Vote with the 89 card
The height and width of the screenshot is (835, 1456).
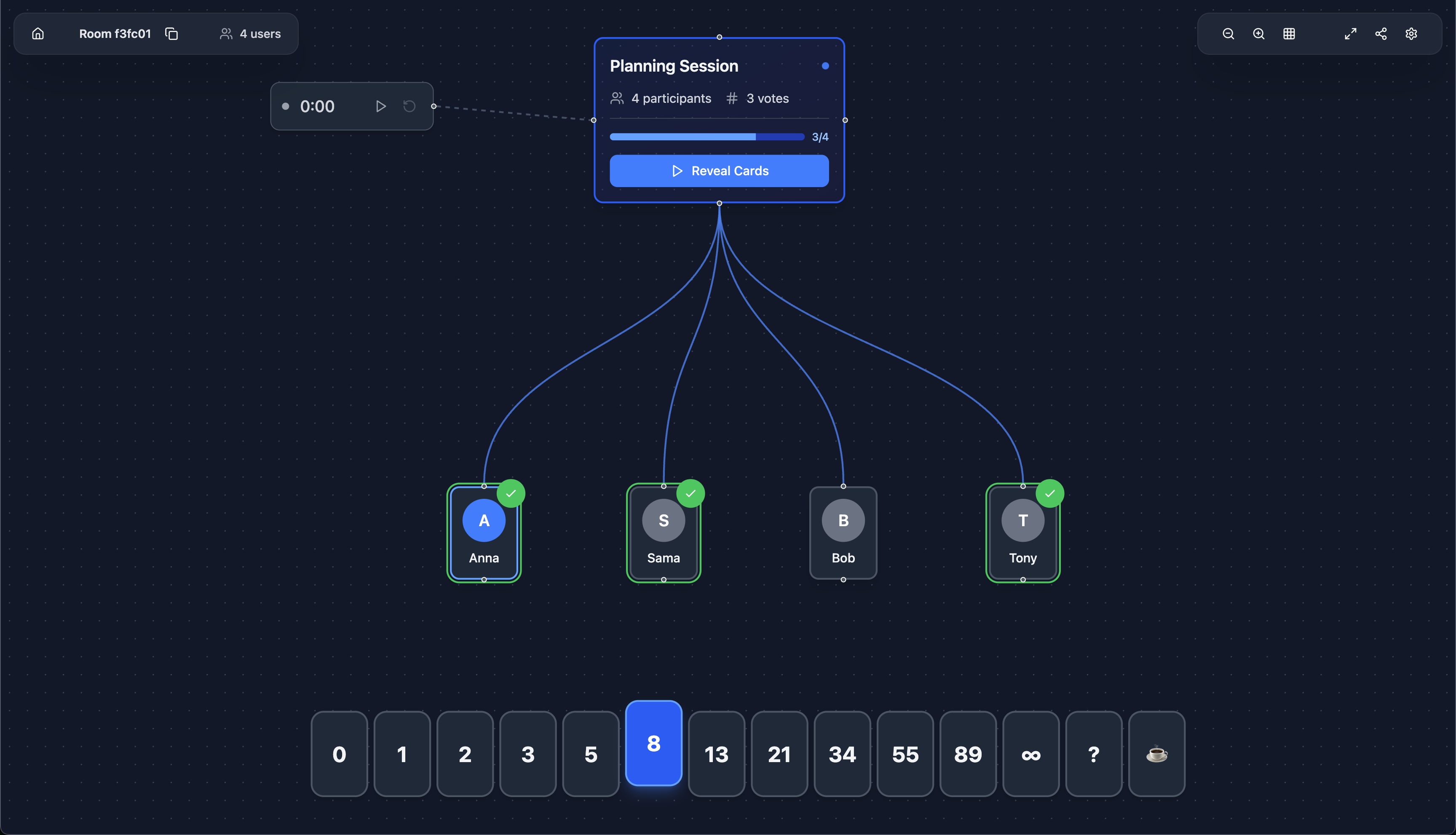(x=968, y=754)
